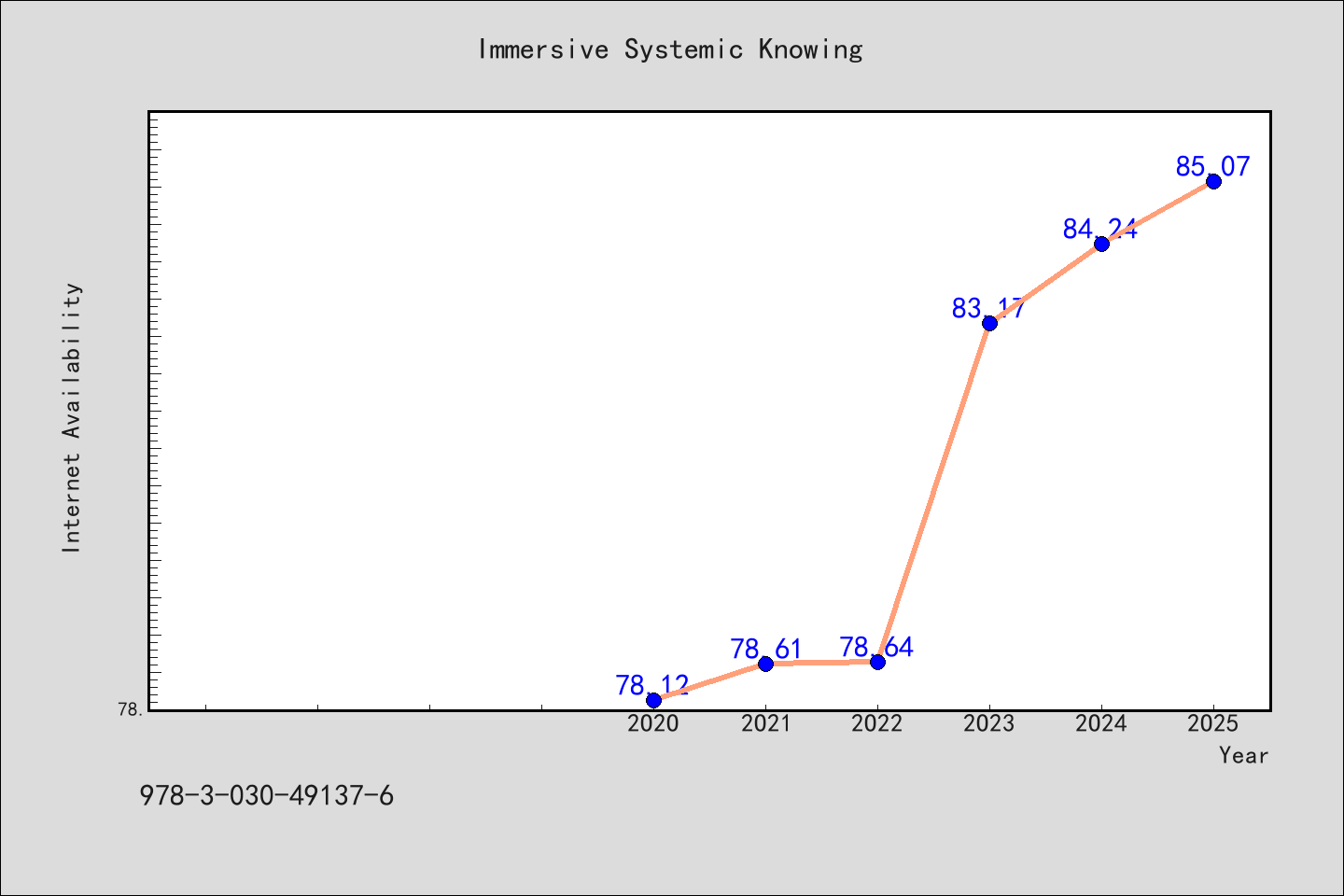Select the 2025 data point marker

pos(1213,181)
